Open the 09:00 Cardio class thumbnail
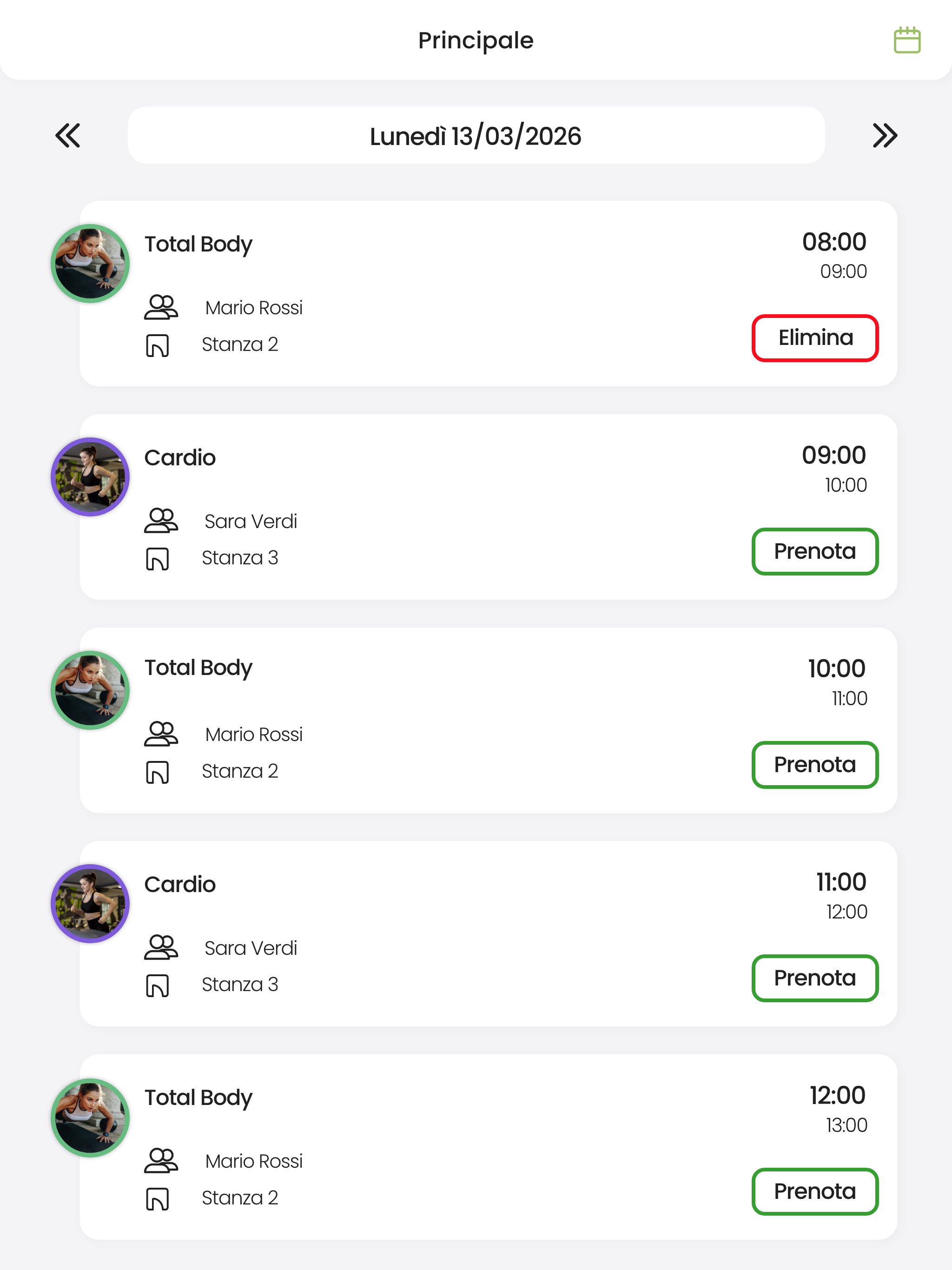Viewport: 952px width, 1270px height. click(x=90, y=477)
